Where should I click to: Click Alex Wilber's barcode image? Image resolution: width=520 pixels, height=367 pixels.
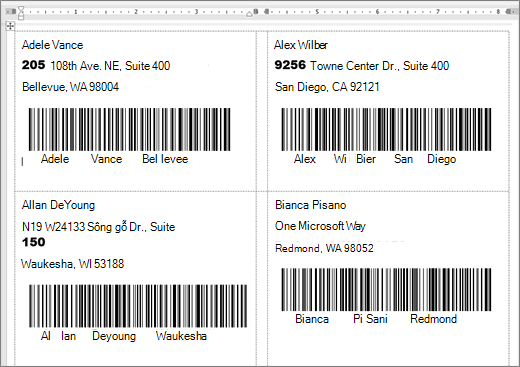coord(386,129)
